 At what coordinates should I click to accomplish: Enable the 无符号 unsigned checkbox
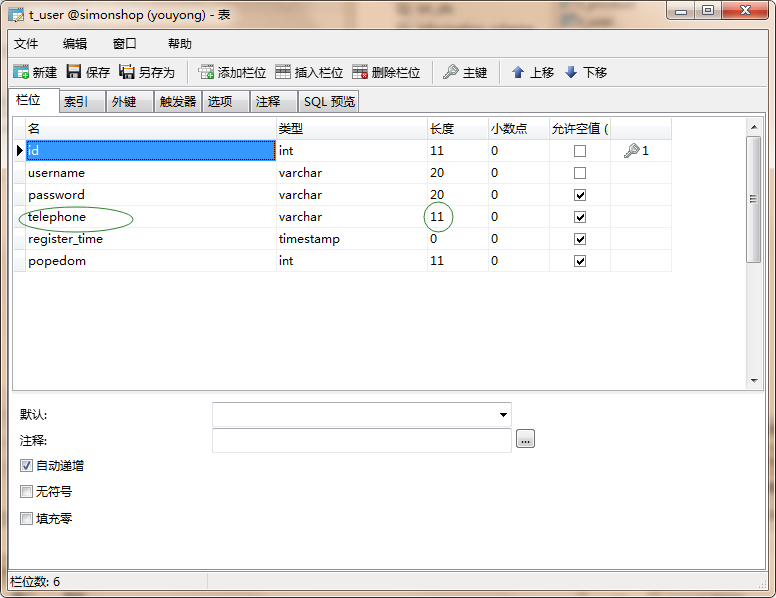point(26,492)
